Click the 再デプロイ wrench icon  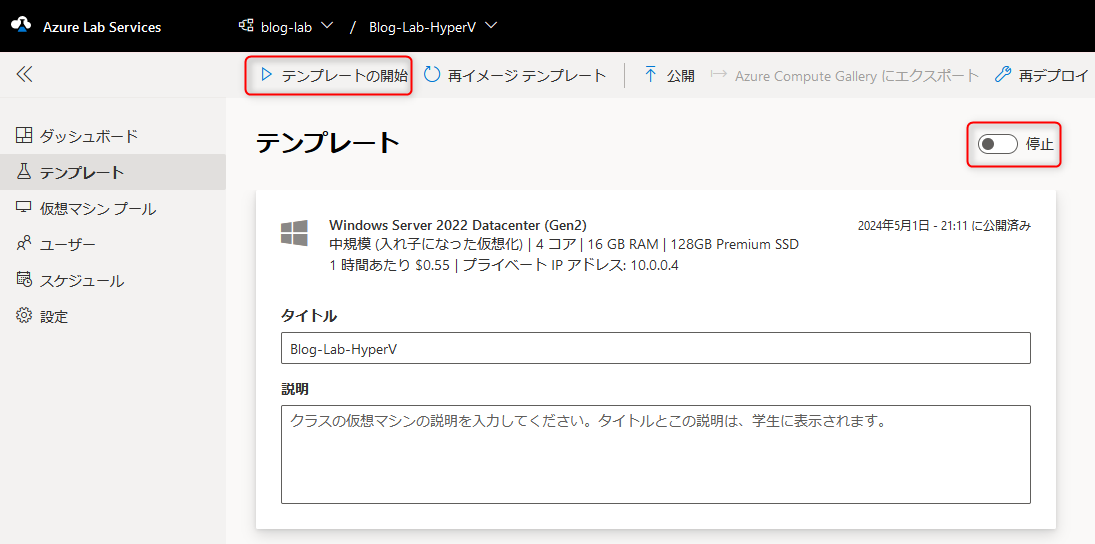(1003, 75)
